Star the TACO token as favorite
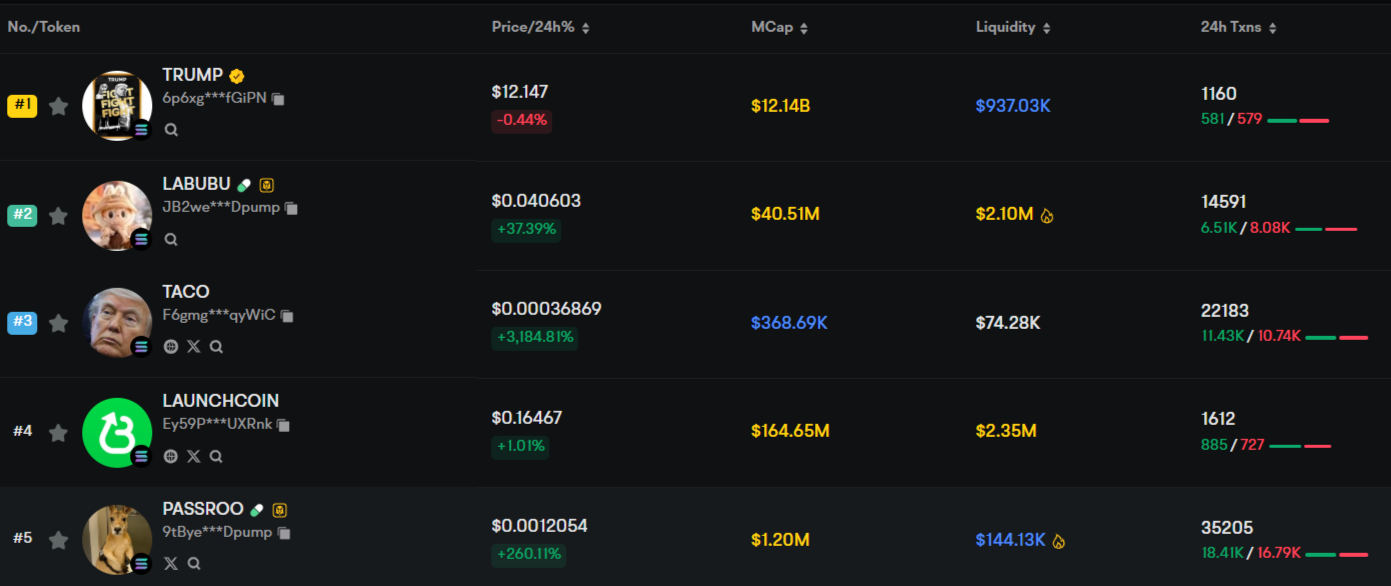The width and height of the screenshot is (1391, 586). pos(59,323)
